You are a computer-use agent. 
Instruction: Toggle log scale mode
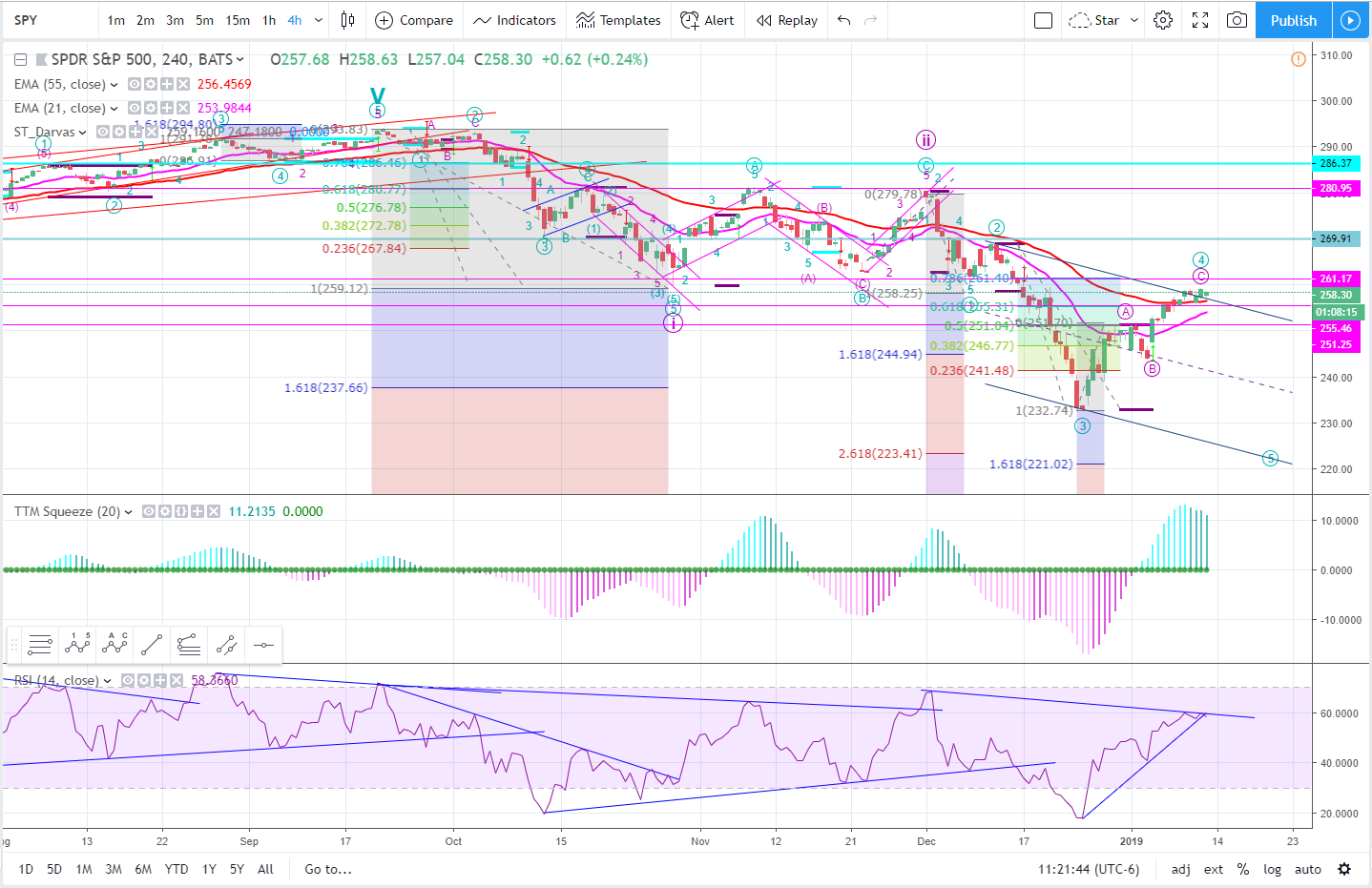pos(1273,869)
